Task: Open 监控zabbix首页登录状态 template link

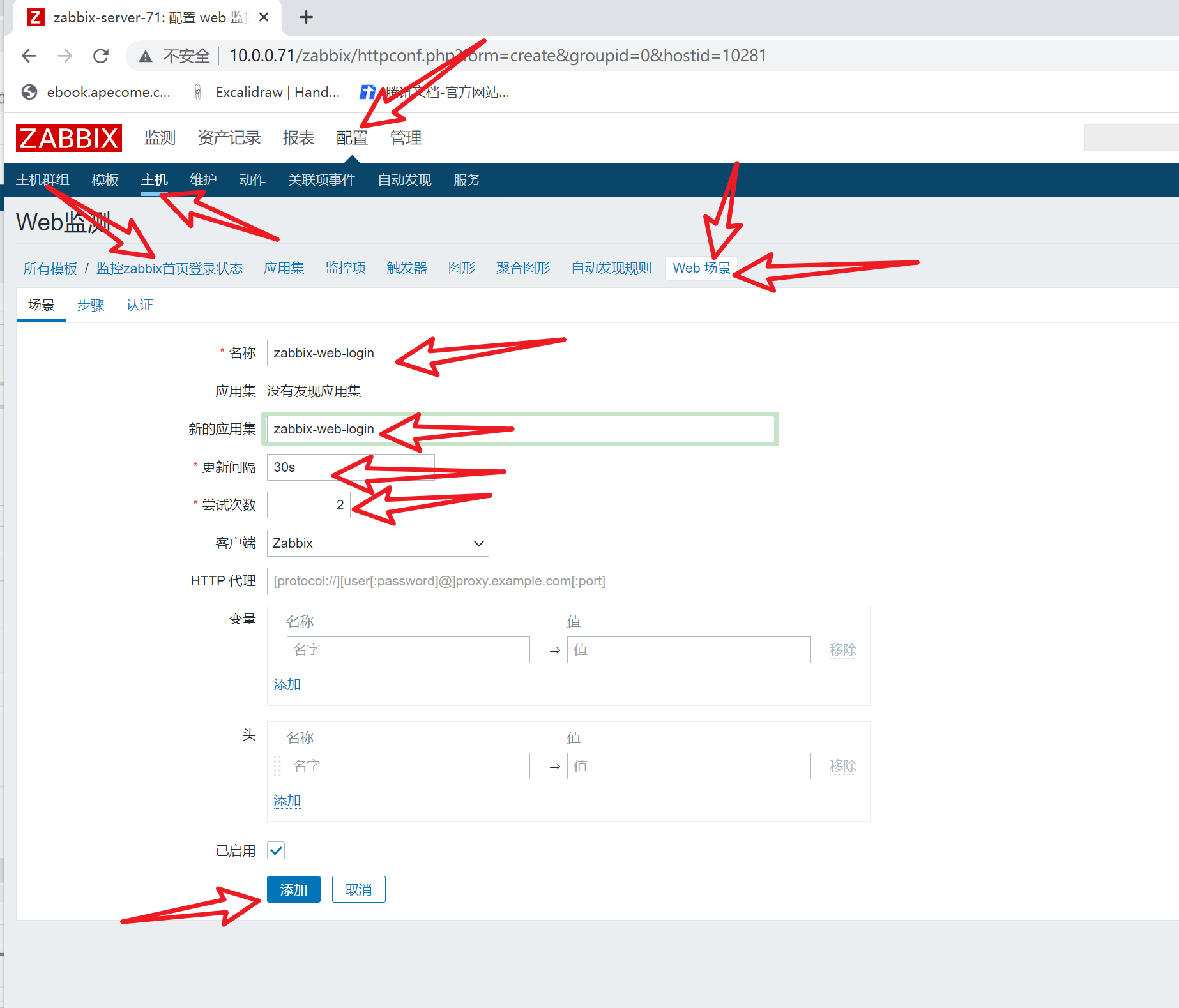Action: (x=170, y=268)
